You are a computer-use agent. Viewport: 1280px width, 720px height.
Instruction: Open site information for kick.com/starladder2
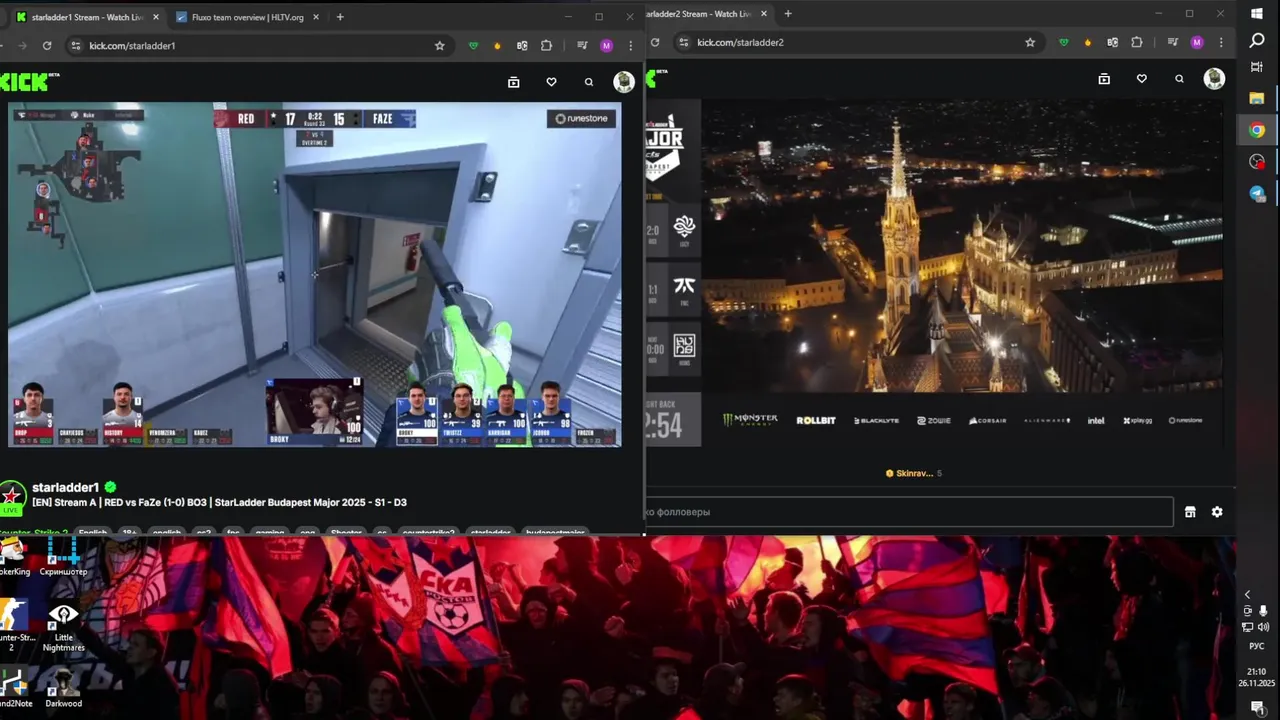pos(683,42)
